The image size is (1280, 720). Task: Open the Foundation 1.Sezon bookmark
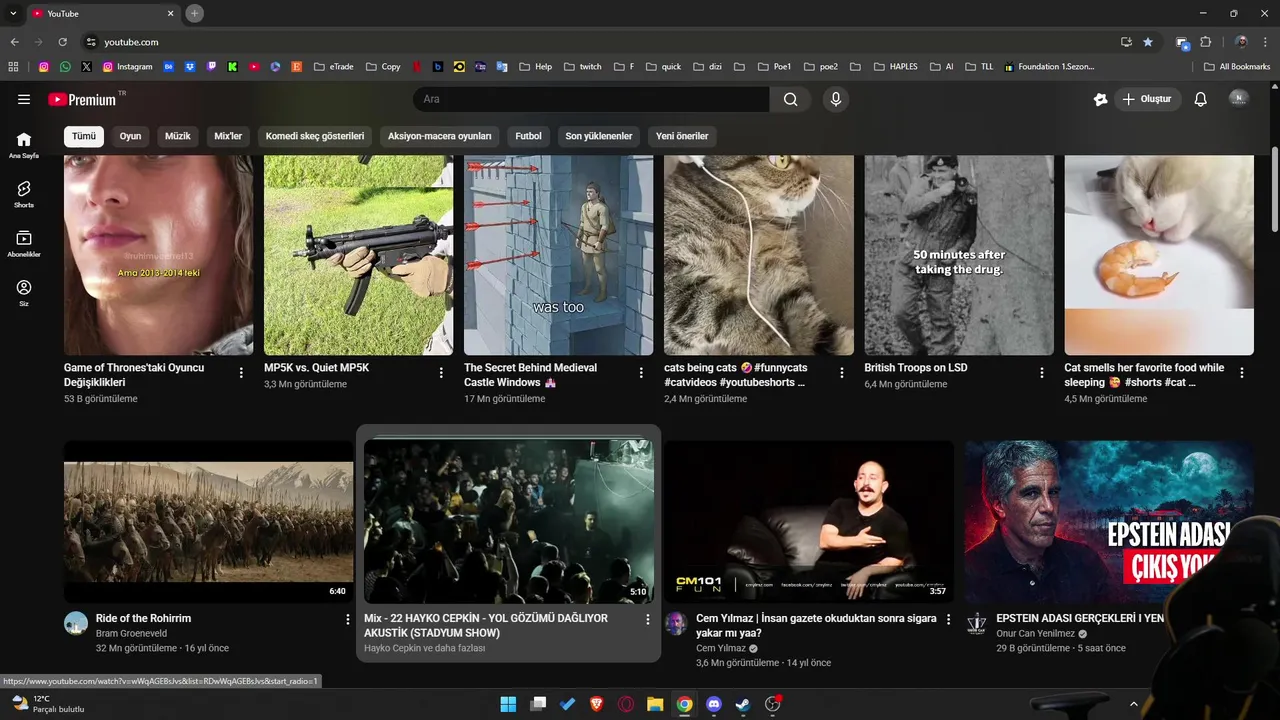[1049, 67]
